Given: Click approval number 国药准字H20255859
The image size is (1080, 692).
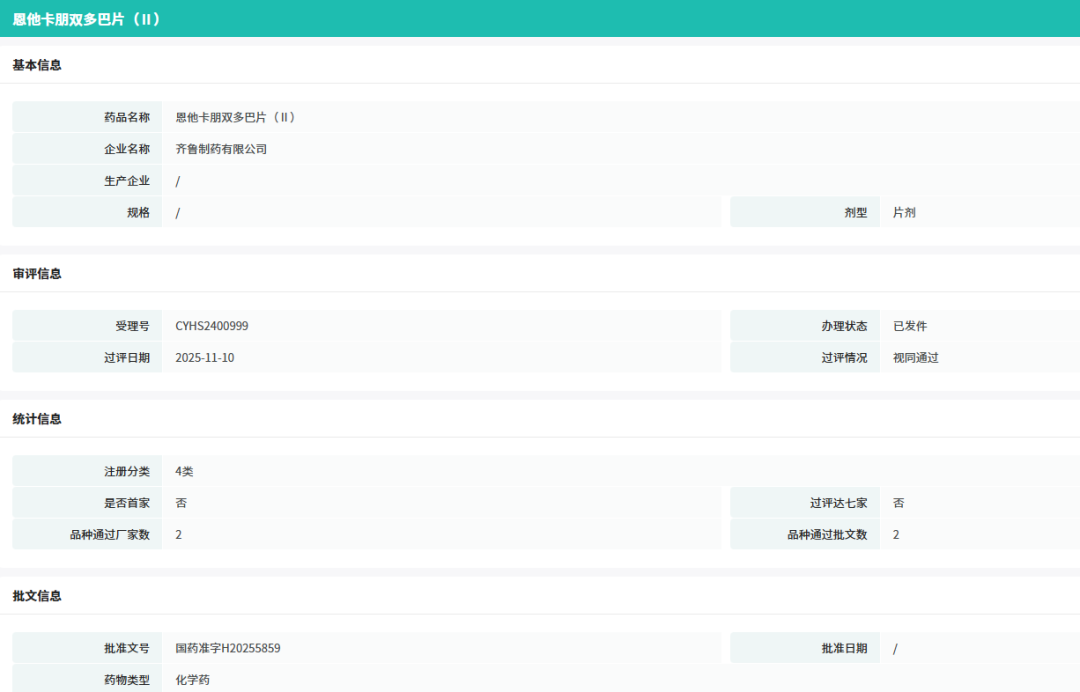Looking at the screenshot, I should (x=227, y=649).
